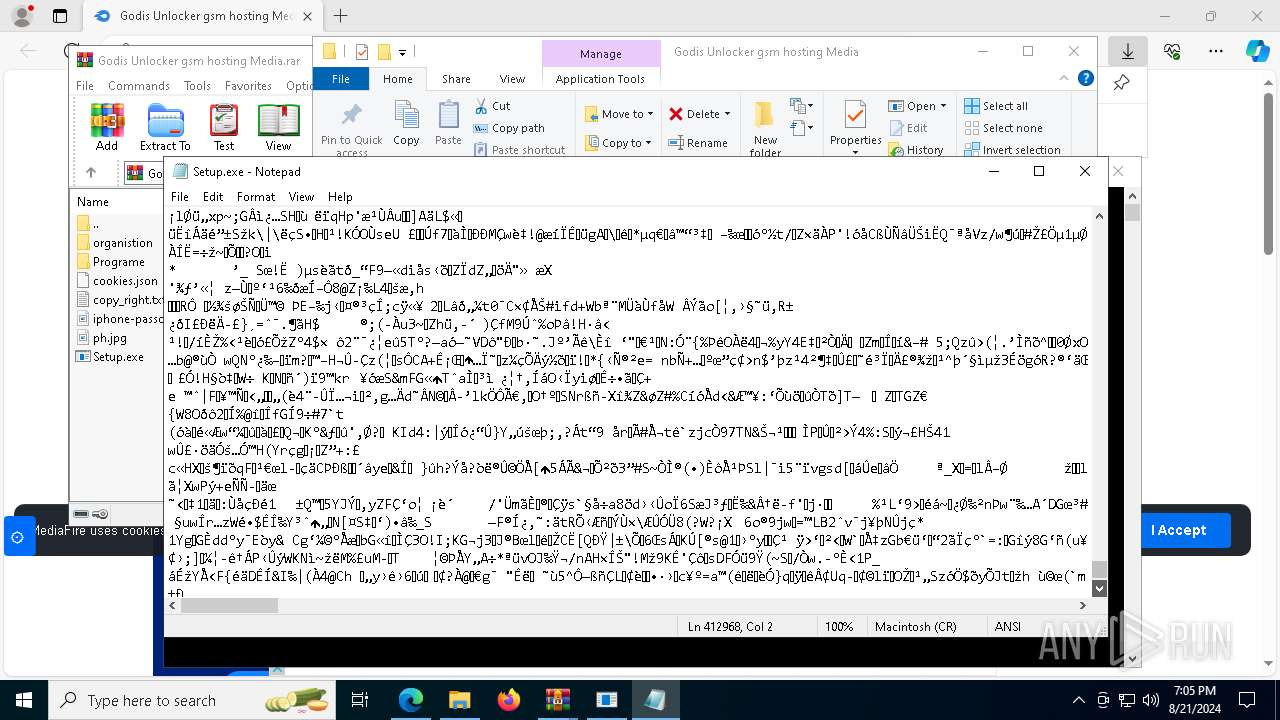Select cookies.json in WinRAR list
The width and height of the screenshot is (1280, 720).
125,281
